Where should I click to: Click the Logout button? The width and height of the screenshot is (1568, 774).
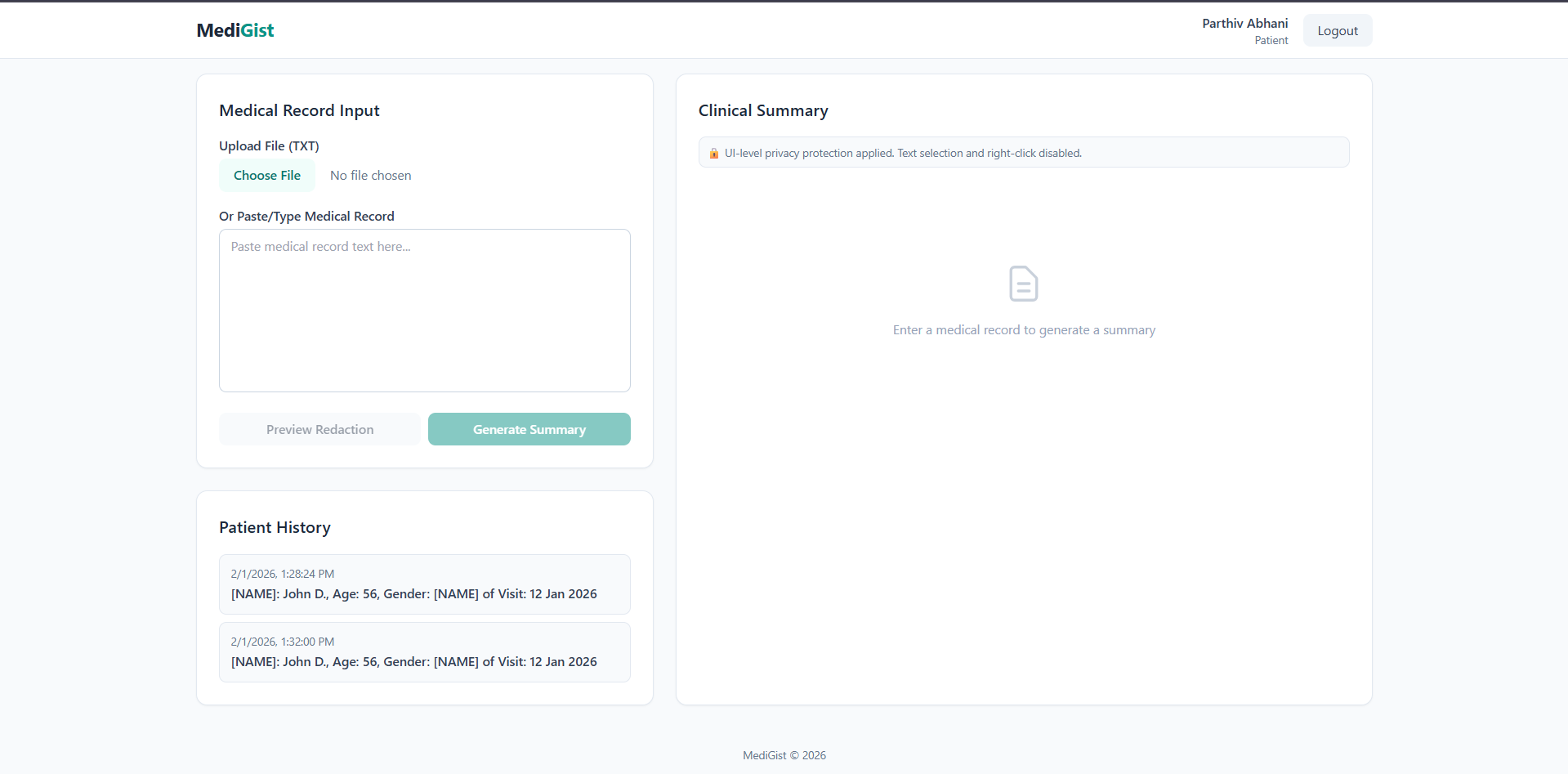[1337, 30]
